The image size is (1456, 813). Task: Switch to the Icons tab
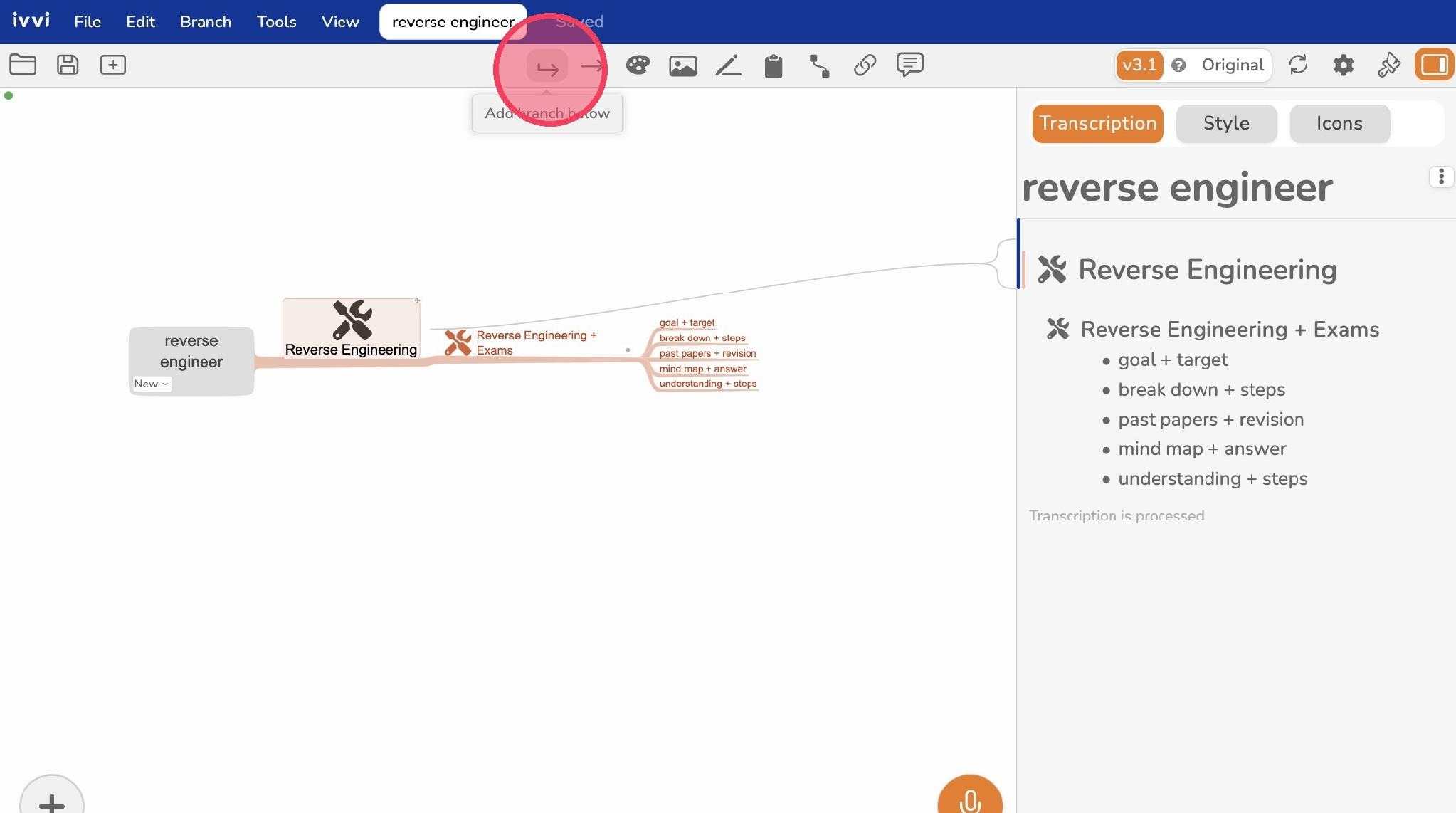1339,123
